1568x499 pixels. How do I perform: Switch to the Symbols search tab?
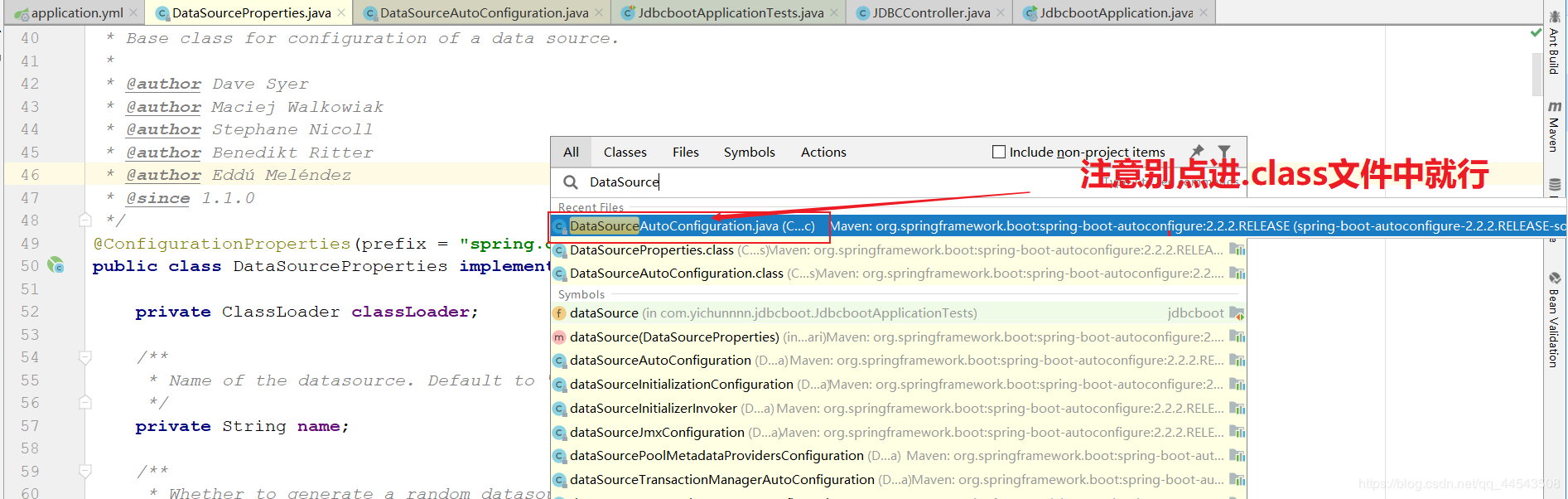(750, 152)
